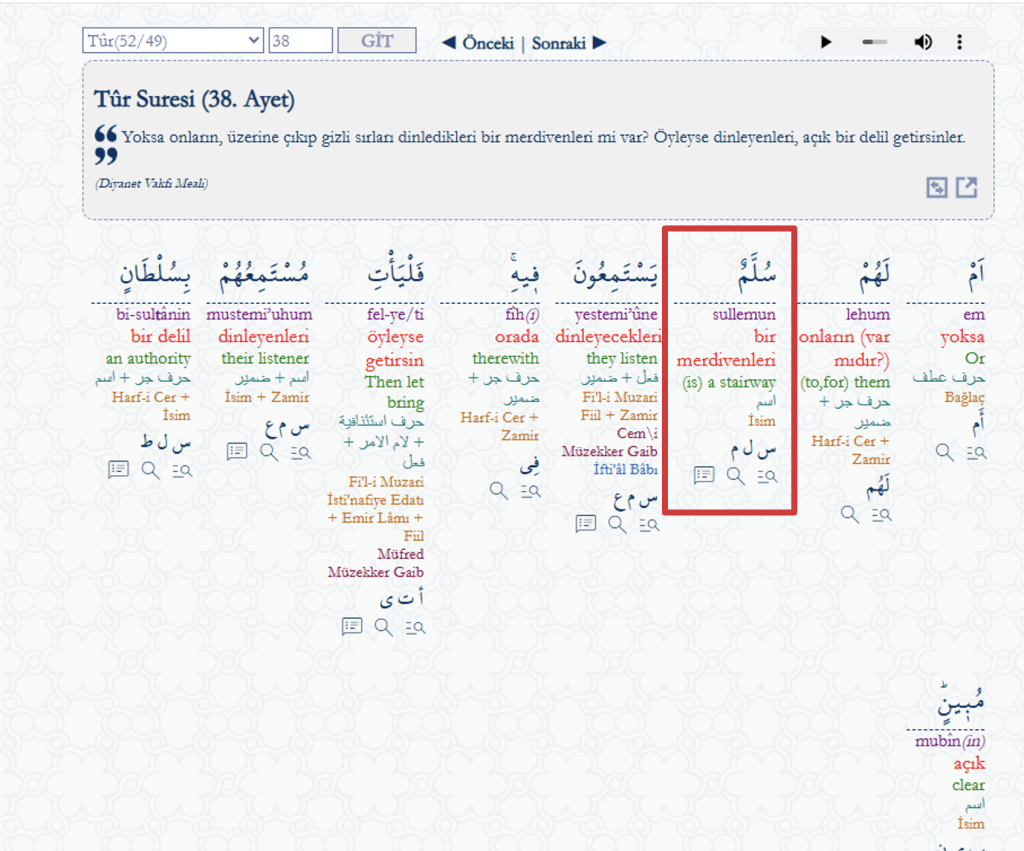Play the verse audio recitation

(826, 42)
